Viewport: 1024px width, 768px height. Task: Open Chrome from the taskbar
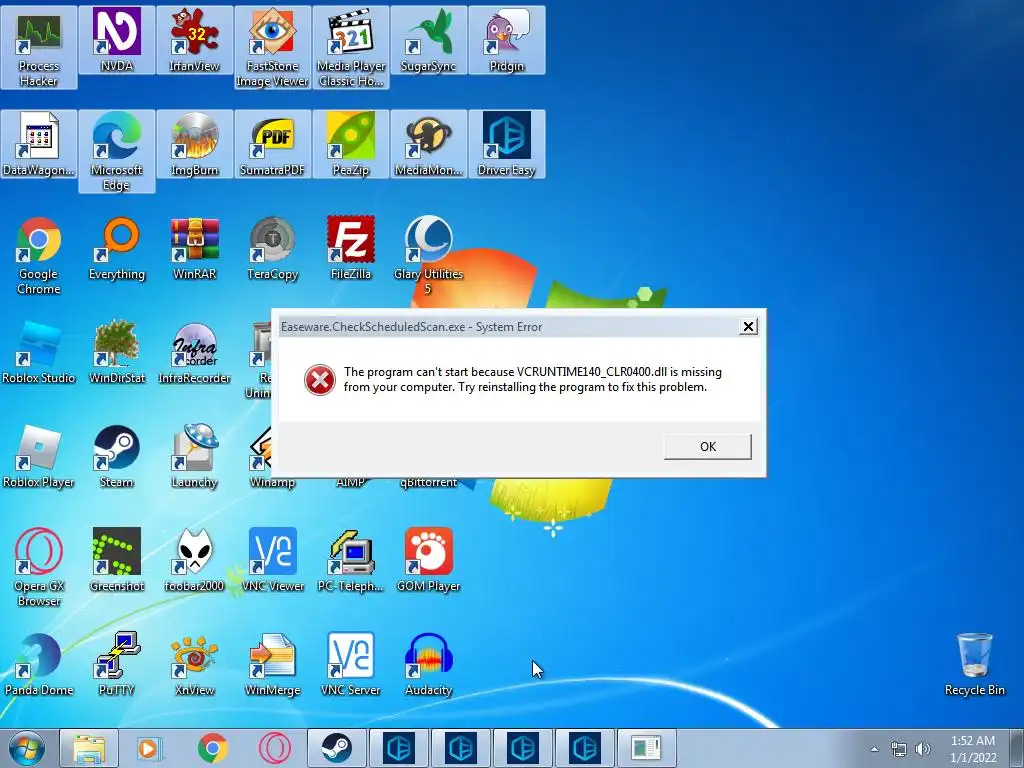pyautogui.click(x=212, y=748)
